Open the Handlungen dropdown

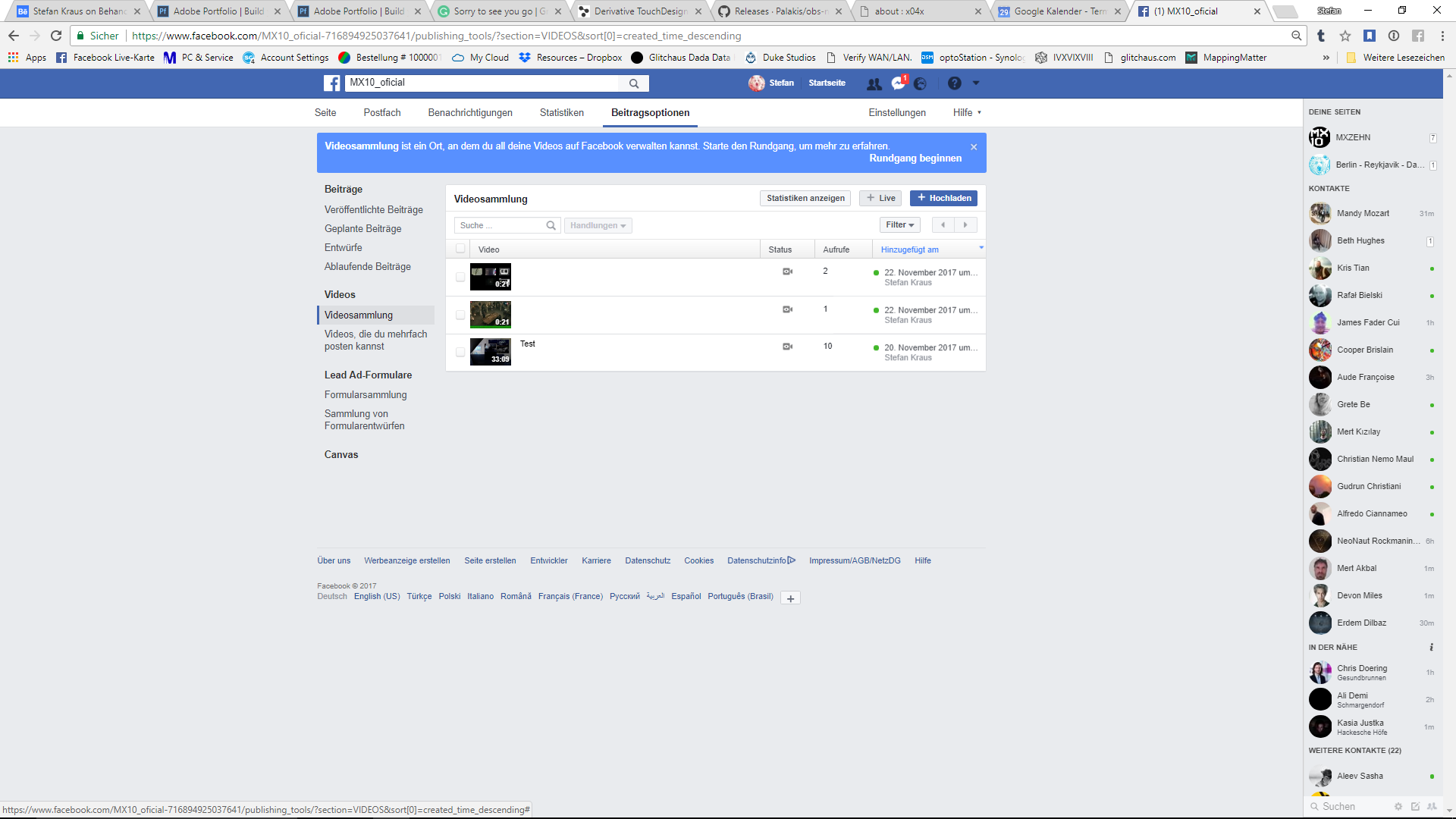pyautogui.click(x=598, y=225)
